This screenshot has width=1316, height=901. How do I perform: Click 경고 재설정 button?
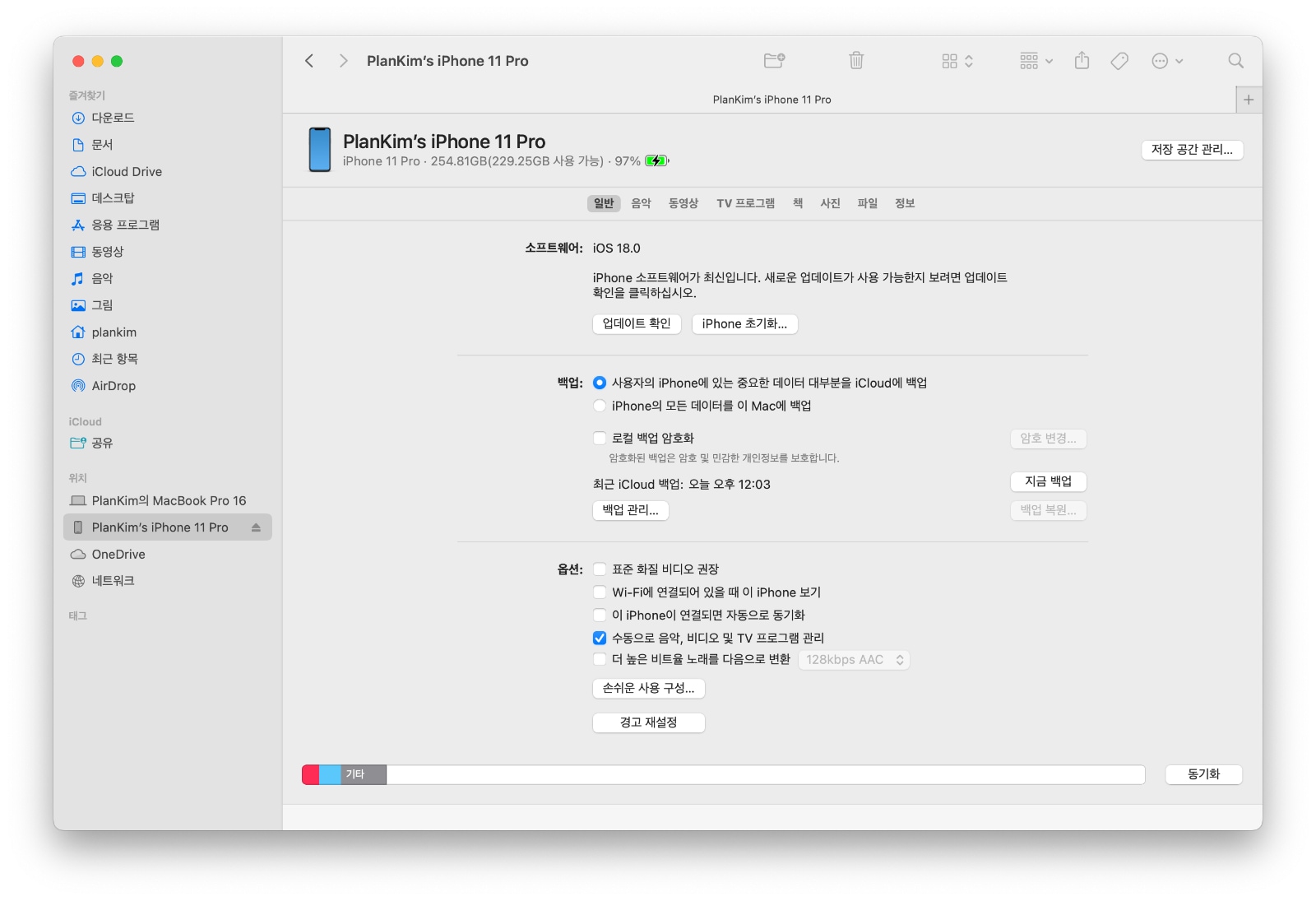tap(648, 722)
